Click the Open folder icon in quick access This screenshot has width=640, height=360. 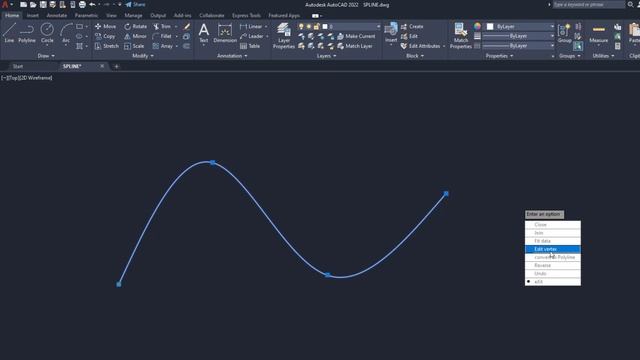[x=33, y=4]
